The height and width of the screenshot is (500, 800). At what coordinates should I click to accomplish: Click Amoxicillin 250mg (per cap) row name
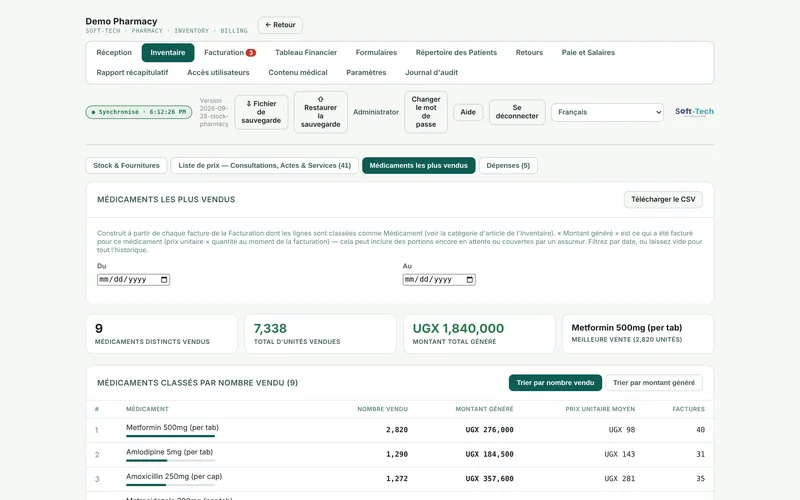174,477
